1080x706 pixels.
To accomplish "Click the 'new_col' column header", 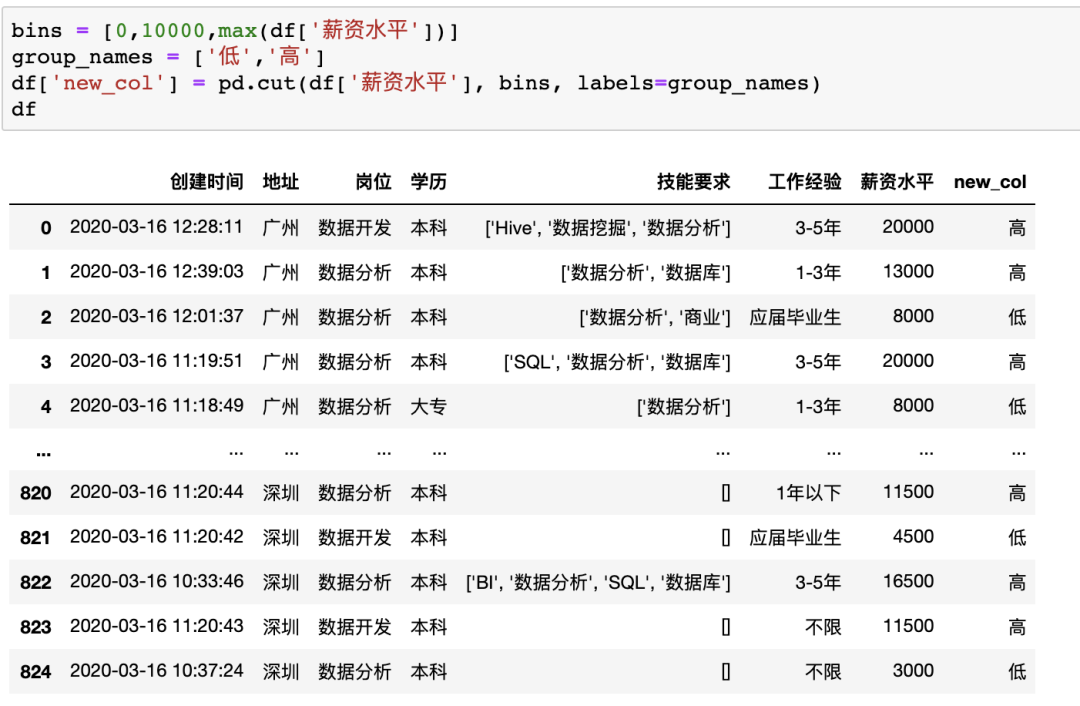I will [990, 182].
